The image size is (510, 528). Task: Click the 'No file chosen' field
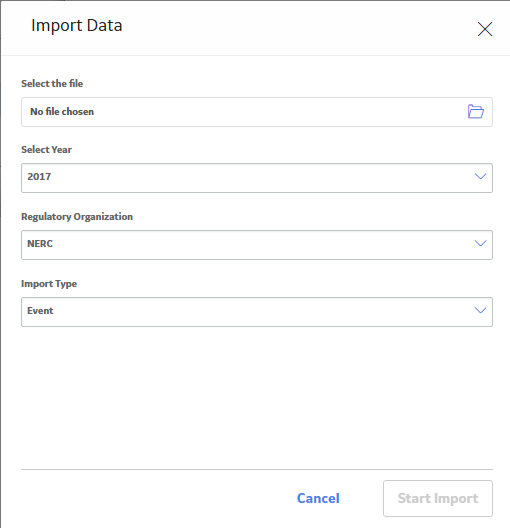point(257,112)
